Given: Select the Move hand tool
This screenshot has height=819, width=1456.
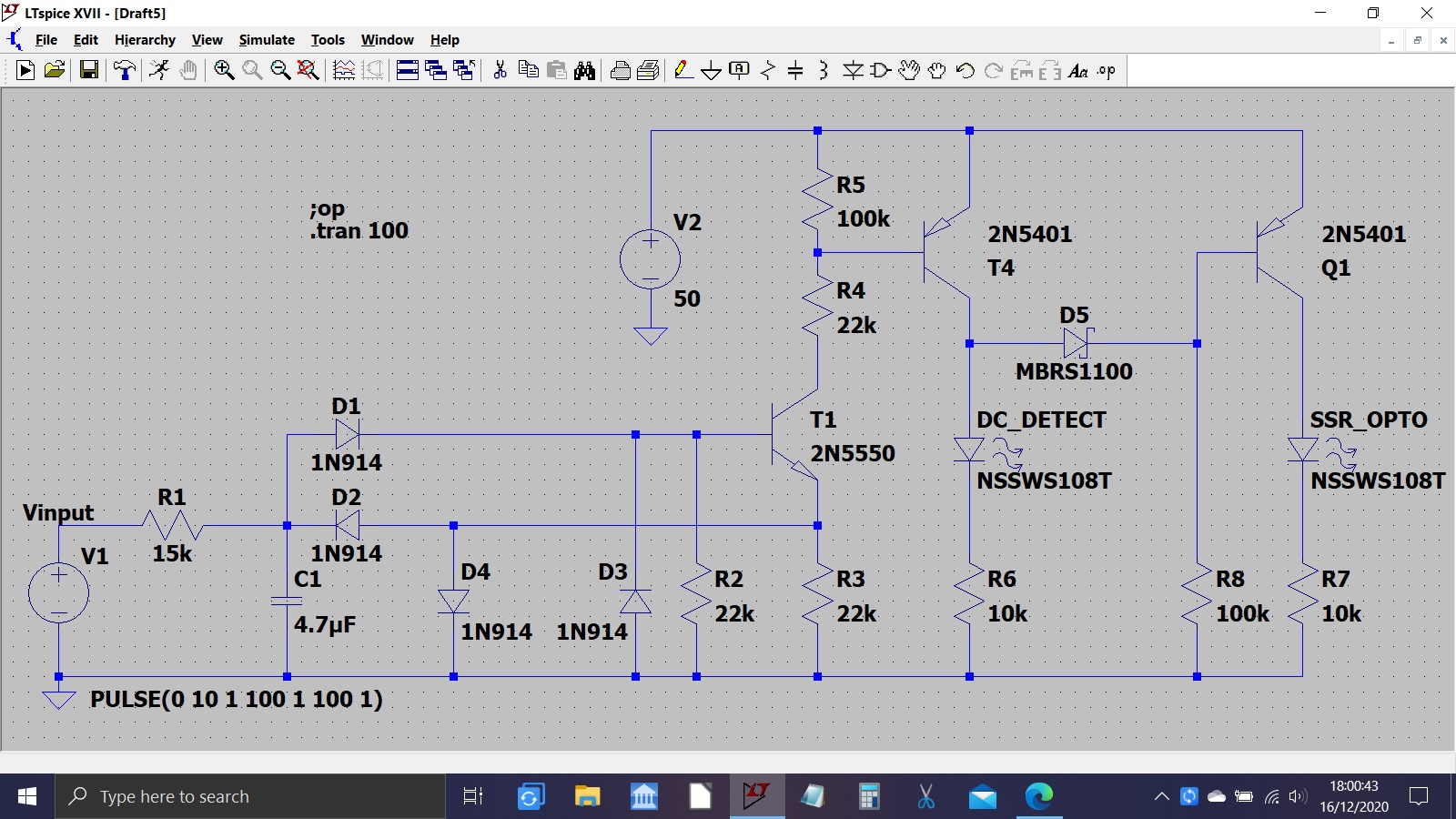Looking at the screenshot, I should coord(909,70).
